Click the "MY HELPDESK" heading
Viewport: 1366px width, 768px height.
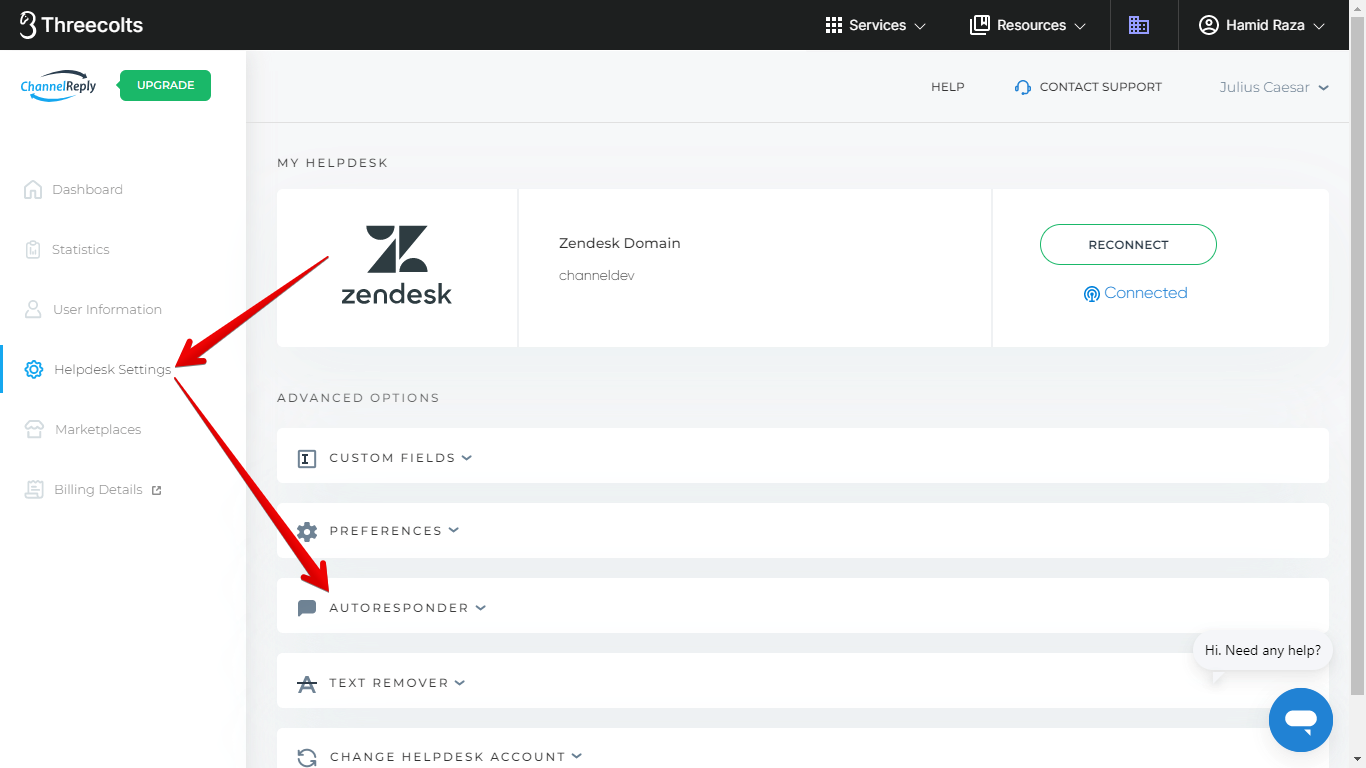point(332,162)
